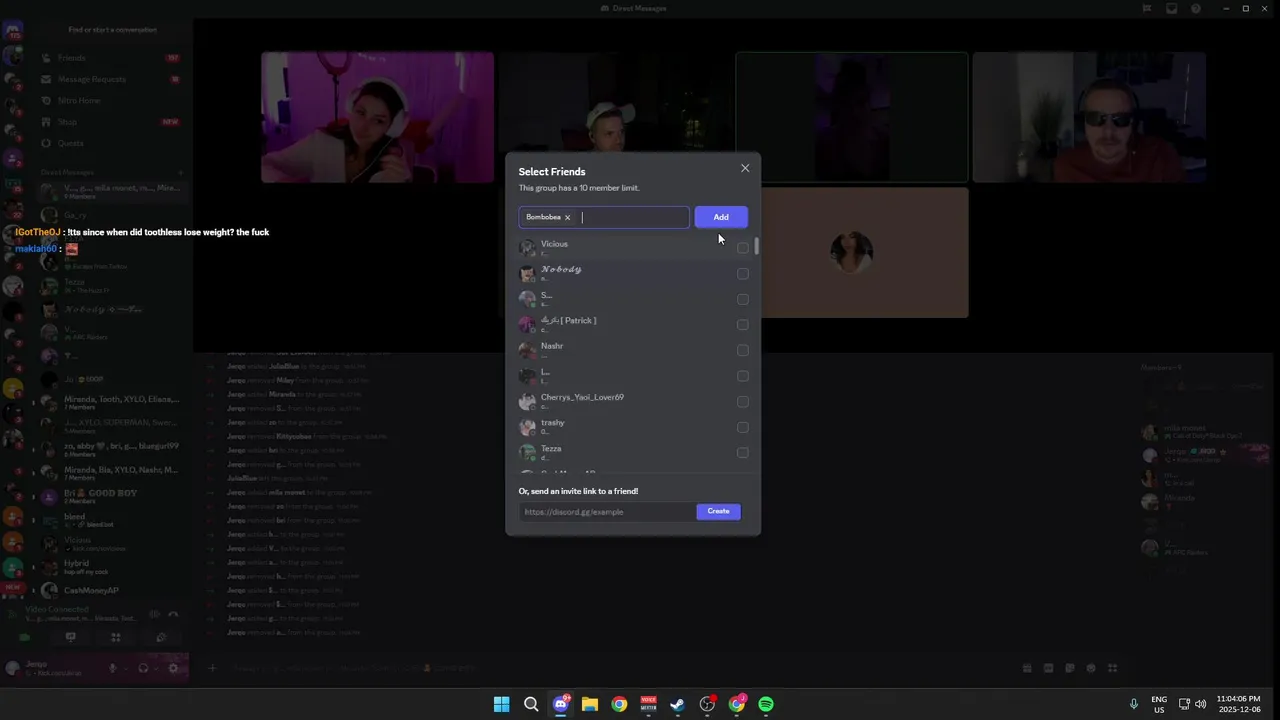Open the taskbar clock and date

click(x=1238, y=704)
